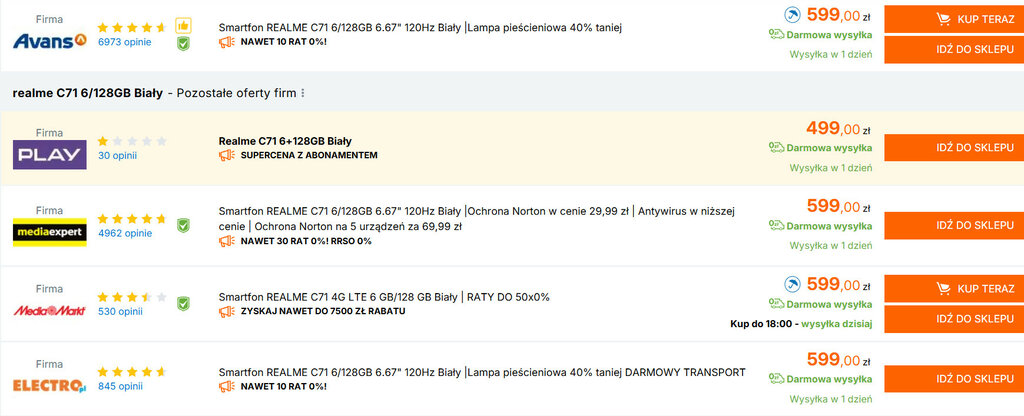Screen dimensions: 1024x416
Task: Click the green shield icon under Avans
Action: (x=183, y=44)
